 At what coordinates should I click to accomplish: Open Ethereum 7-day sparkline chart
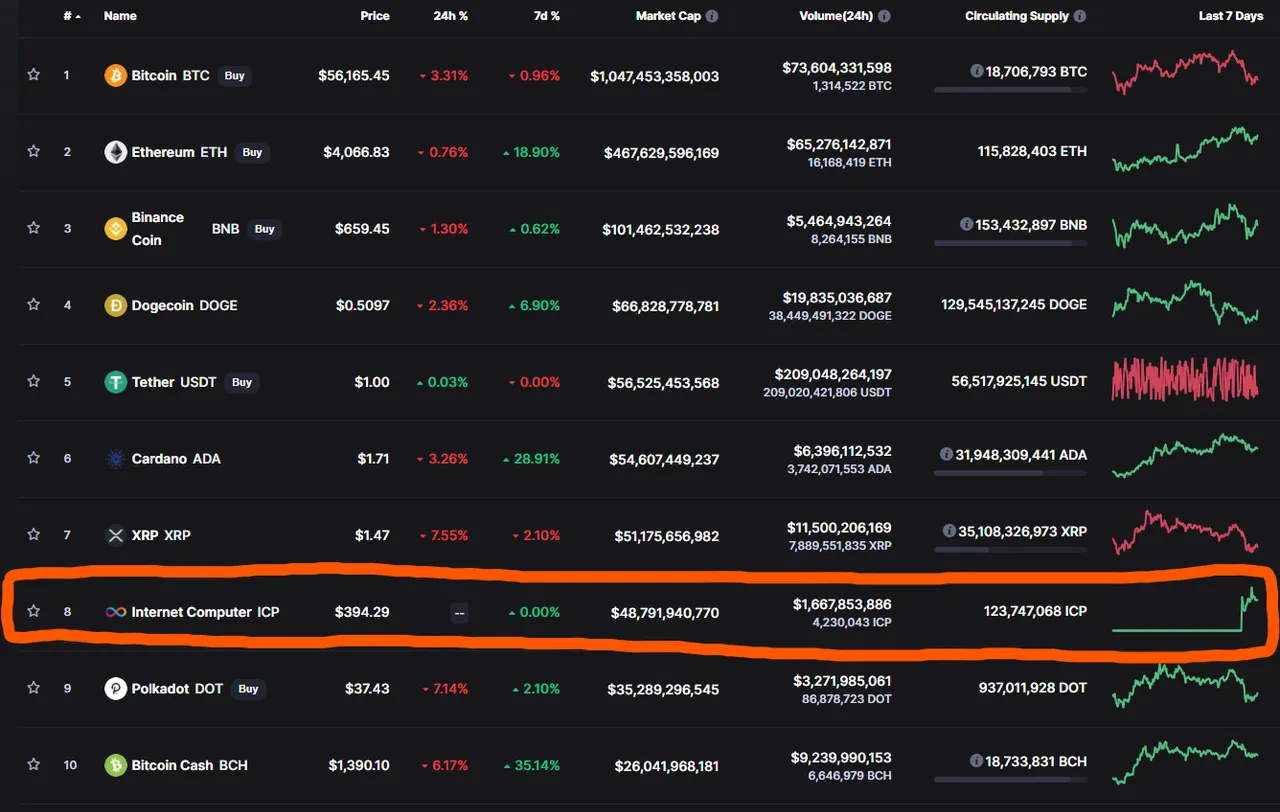coord(1185,149)
